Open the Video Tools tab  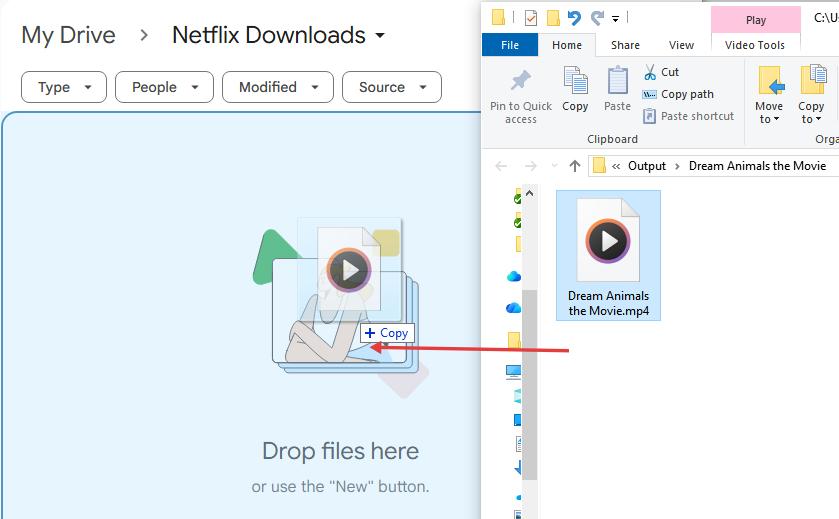coord(754,45)
